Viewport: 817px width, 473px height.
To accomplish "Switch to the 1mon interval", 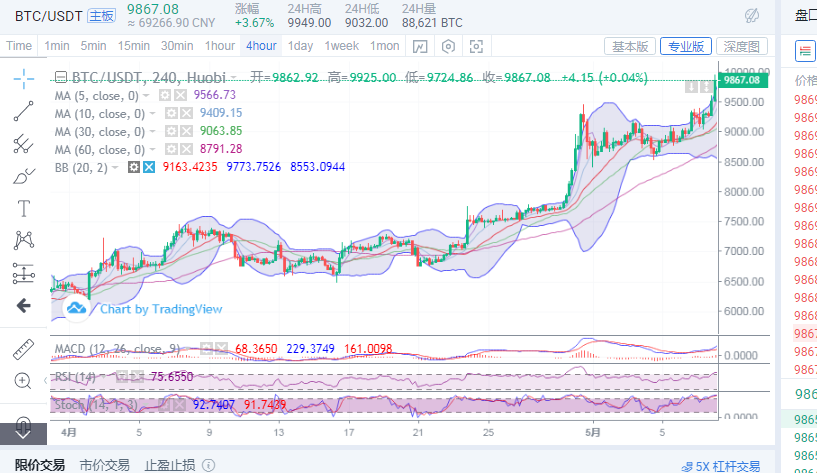I will point(385,46).
